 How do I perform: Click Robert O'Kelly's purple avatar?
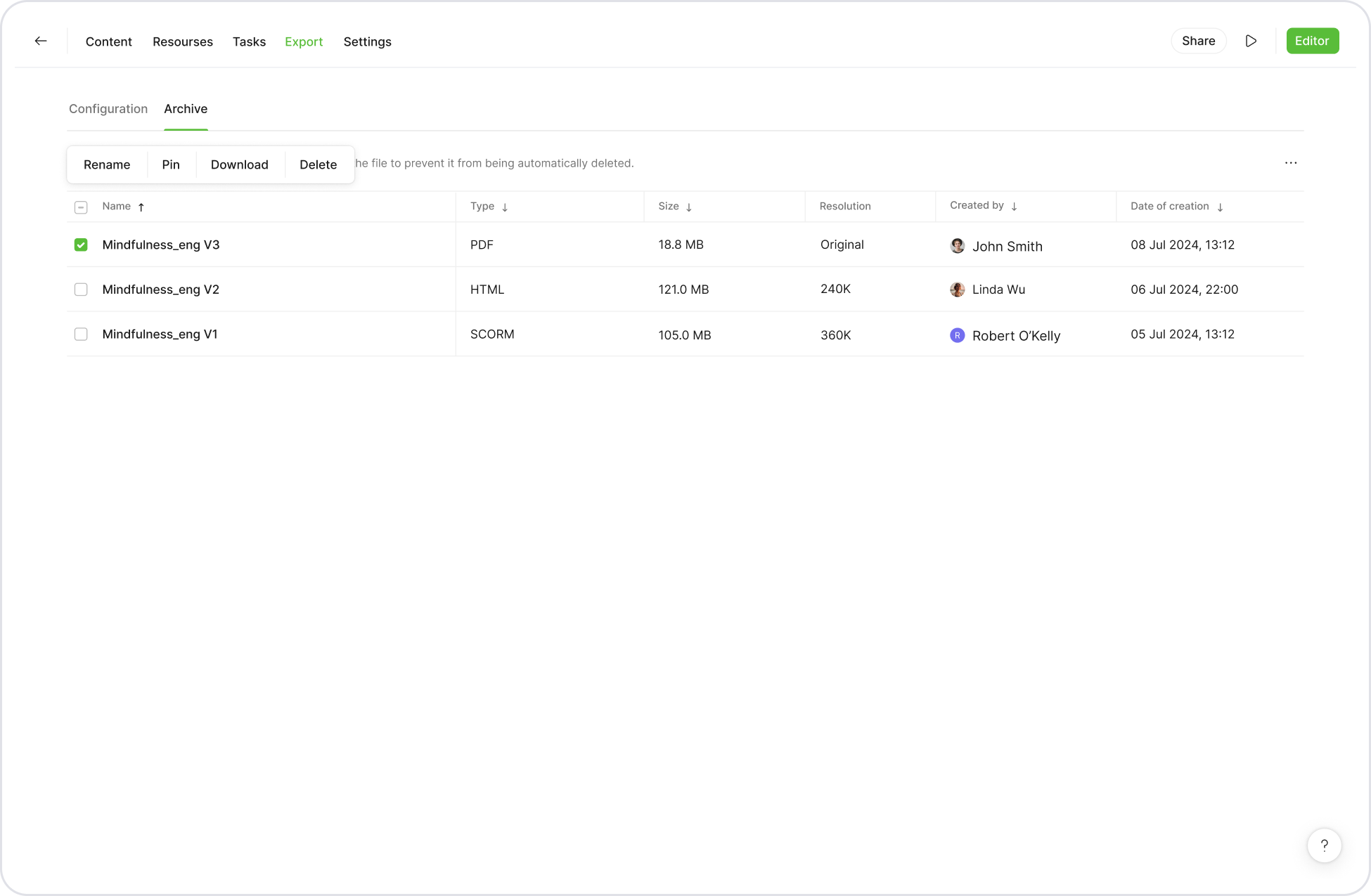point(957,335)
